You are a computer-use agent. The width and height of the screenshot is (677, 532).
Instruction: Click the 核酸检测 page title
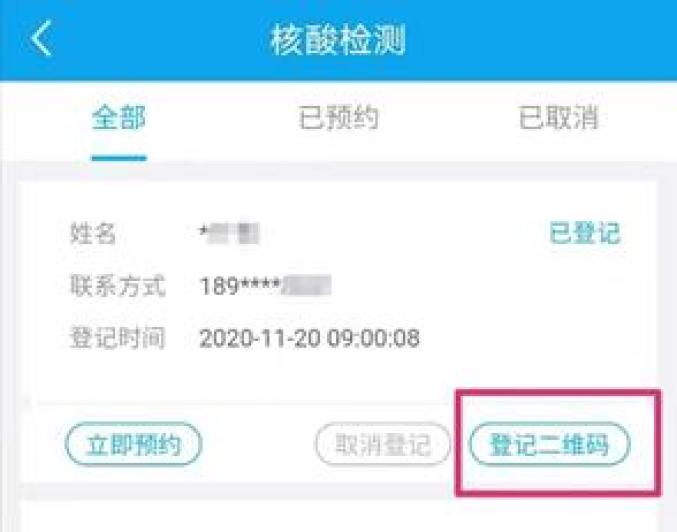point(338,40)
